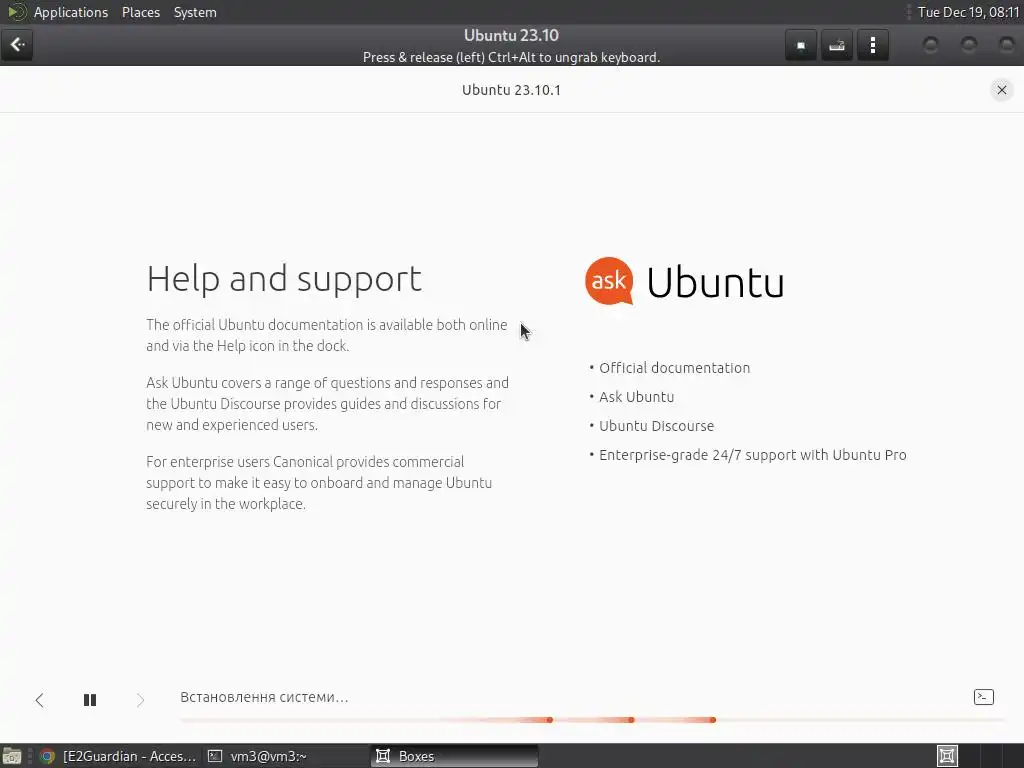Show previous installer slide
This screenshot has width=1024, height=768.
[40, 700]
